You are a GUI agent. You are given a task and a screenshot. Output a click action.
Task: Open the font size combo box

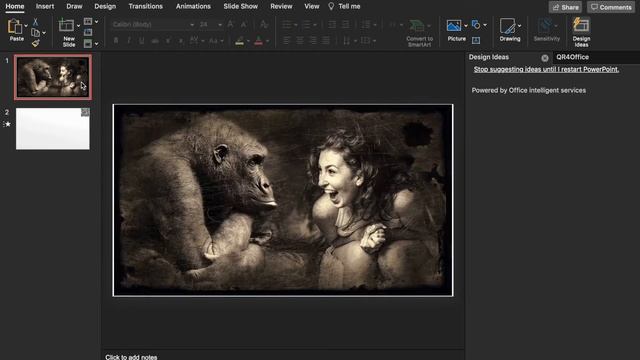click(x=211, y=24)
